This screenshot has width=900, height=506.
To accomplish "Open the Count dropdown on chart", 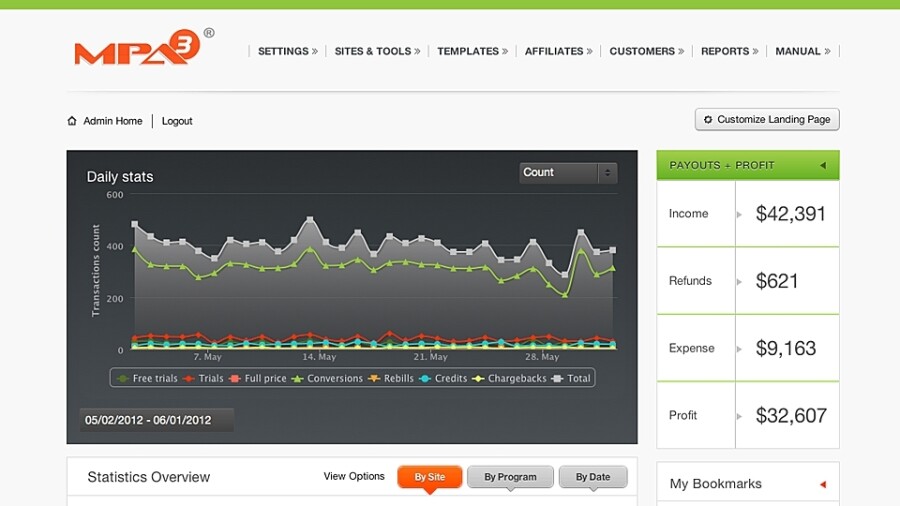I will pyautogui.click(x=567, y=173).
